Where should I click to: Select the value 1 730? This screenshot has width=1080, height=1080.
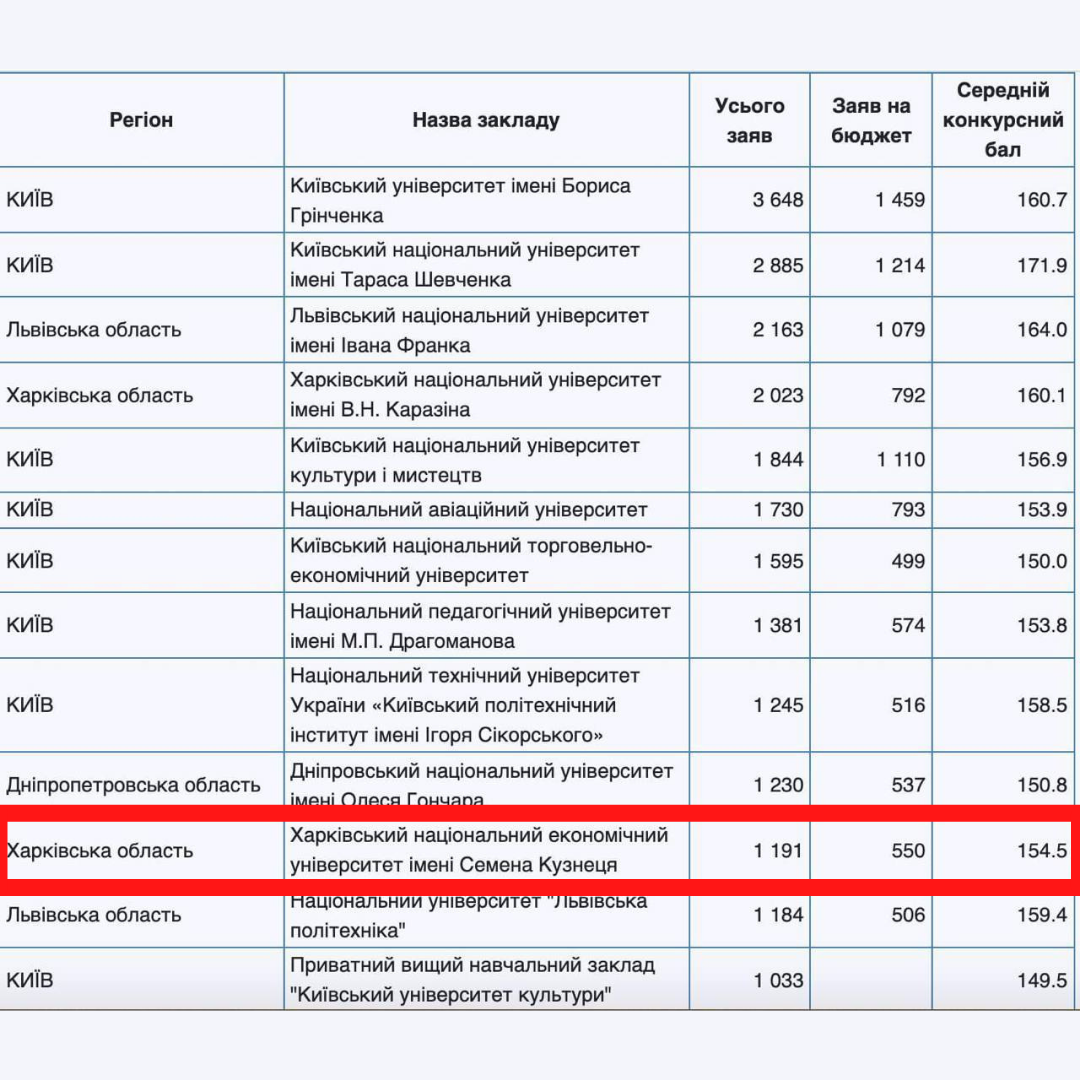click(x=778, y=510)
